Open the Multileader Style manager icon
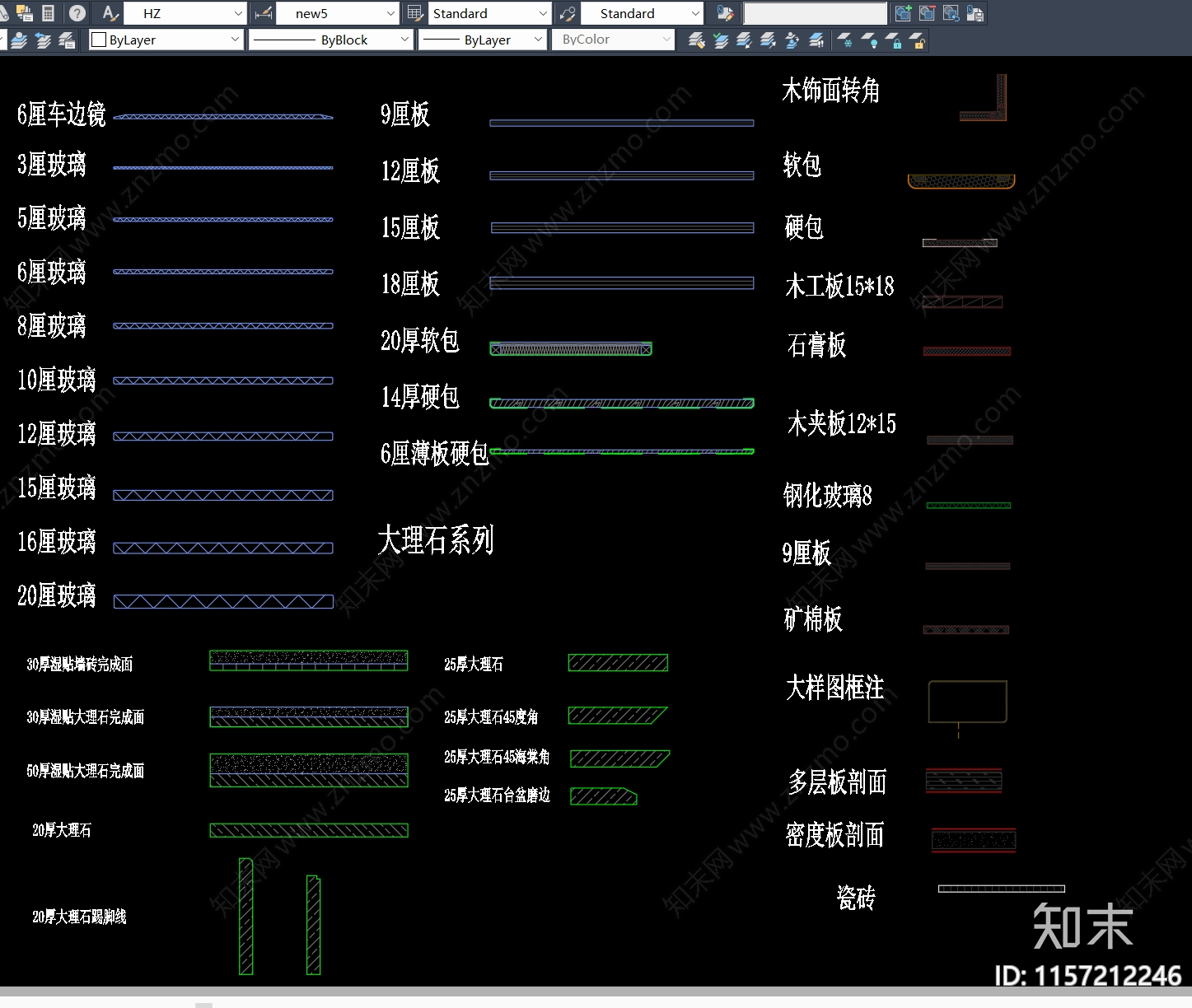The height and width of the screenshot is (1008, 1192). point(568,13)
